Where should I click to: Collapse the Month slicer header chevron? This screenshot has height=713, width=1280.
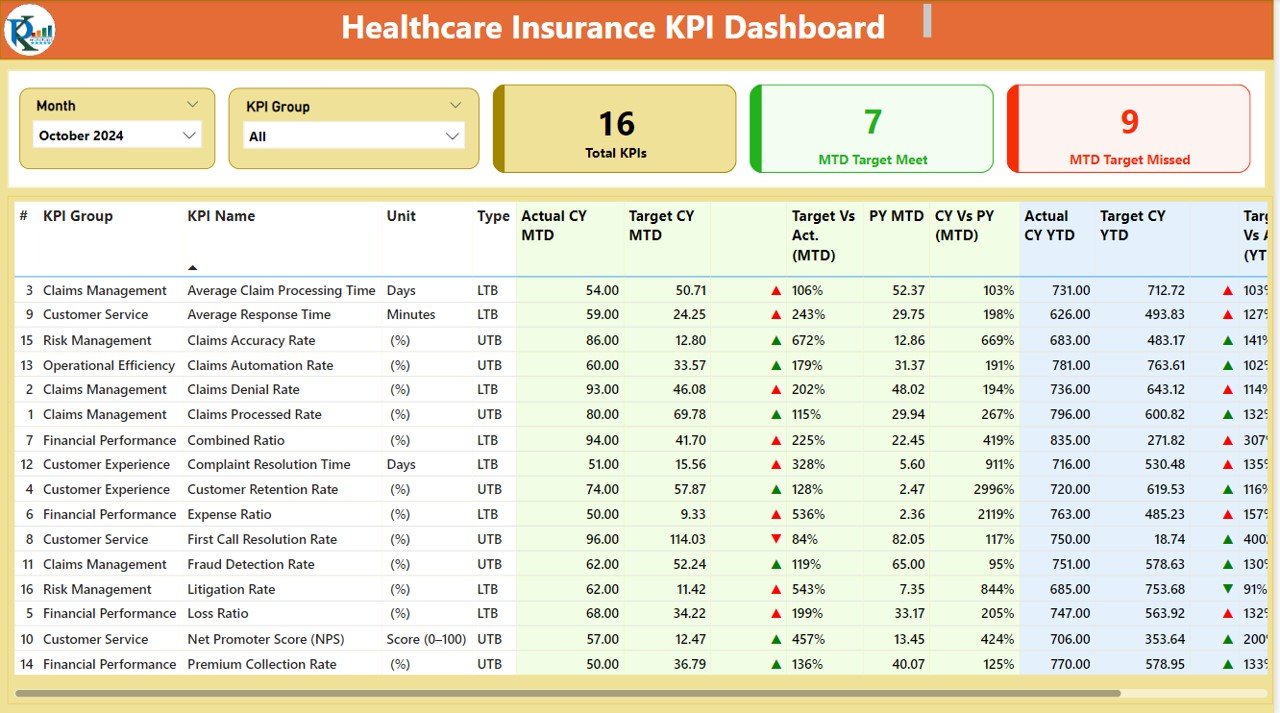coord(193,104)
